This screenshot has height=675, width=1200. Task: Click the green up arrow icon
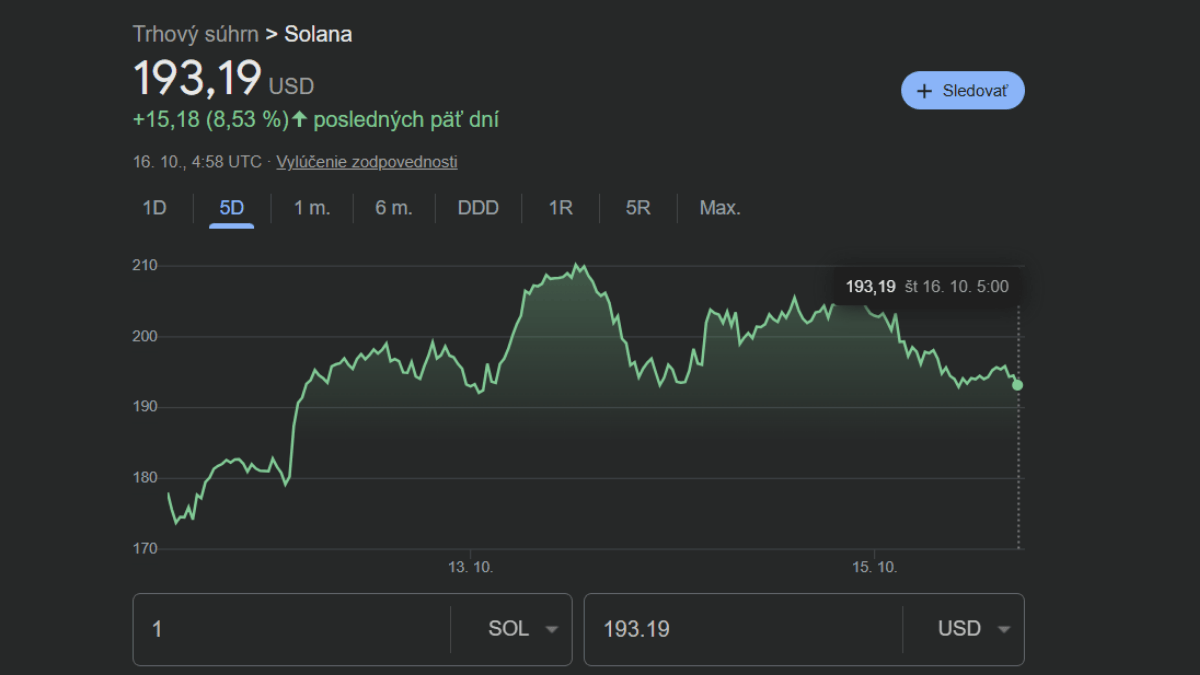coord(299,120)
